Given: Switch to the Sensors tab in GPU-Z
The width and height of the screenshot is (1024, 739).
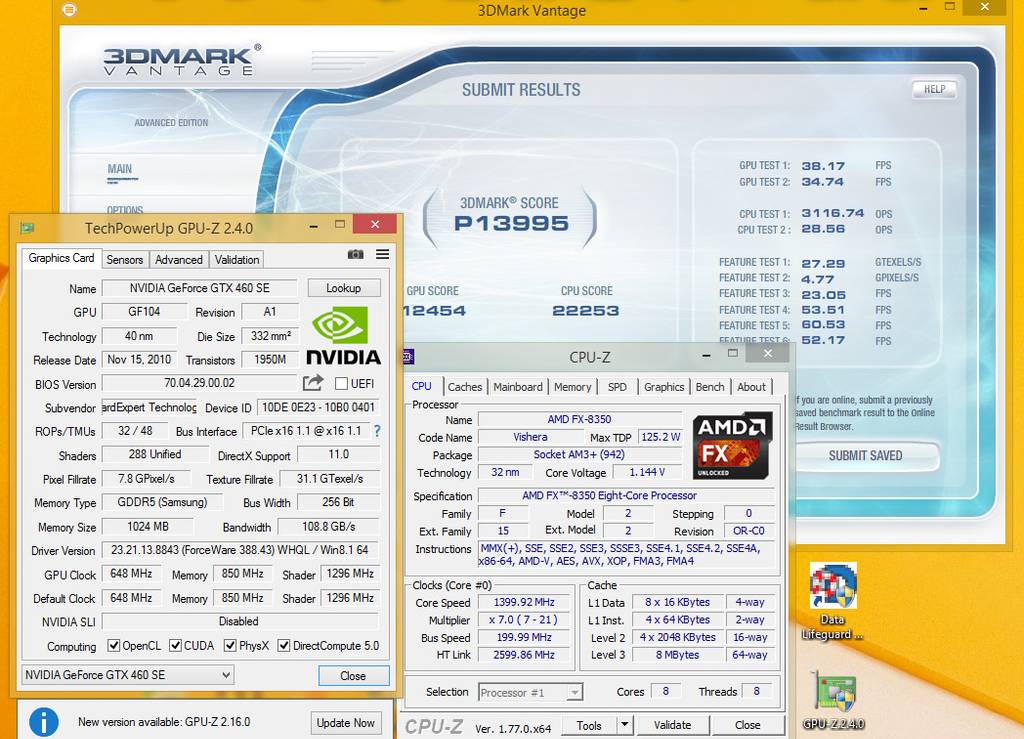Looking at the screenshot, I should pyautogui.click(x=125, y=259).
